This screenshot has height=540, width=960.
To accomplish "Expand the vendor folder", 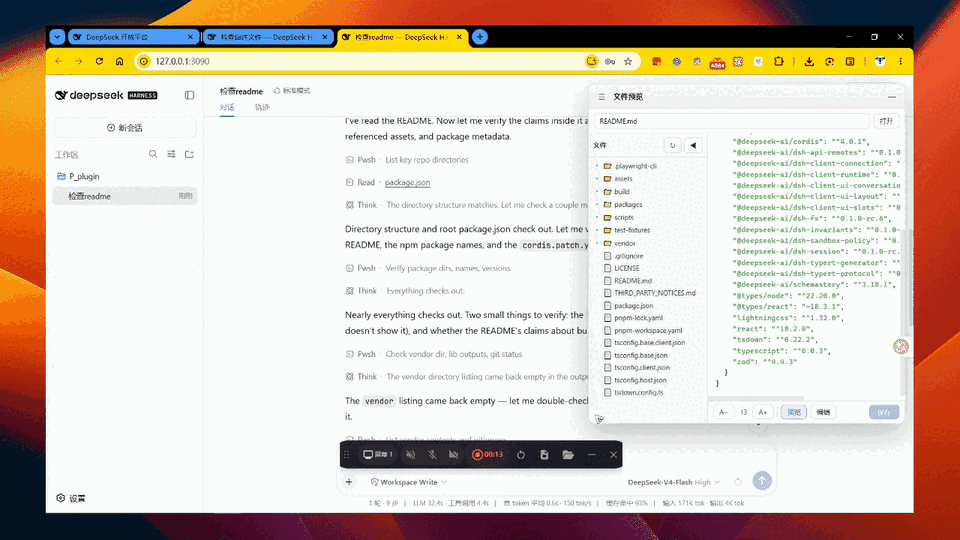I will pyautogui.click(x=597, y=243).
